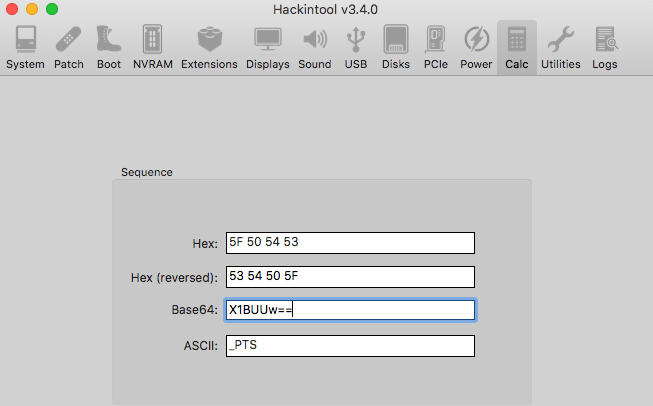Image resolution: width=653 pixels, height=406 pixels.
Task: Zoom window with green button
Action: pyautogui.click(x=52, y=9)
